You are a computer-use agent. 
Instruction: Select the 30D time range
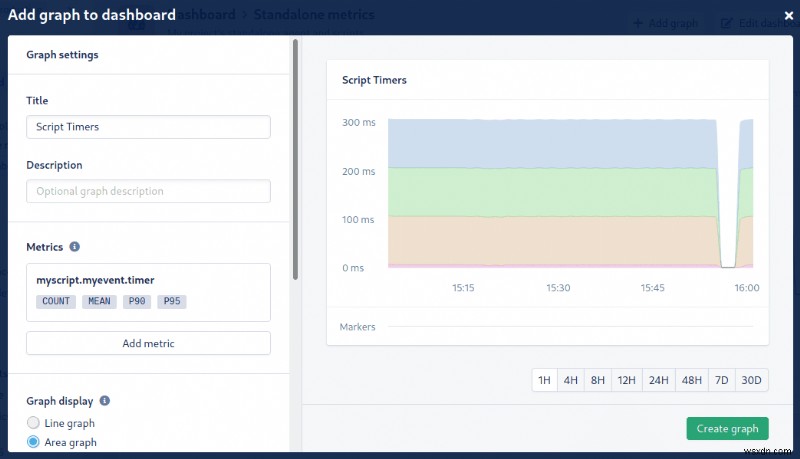[752, 380]
